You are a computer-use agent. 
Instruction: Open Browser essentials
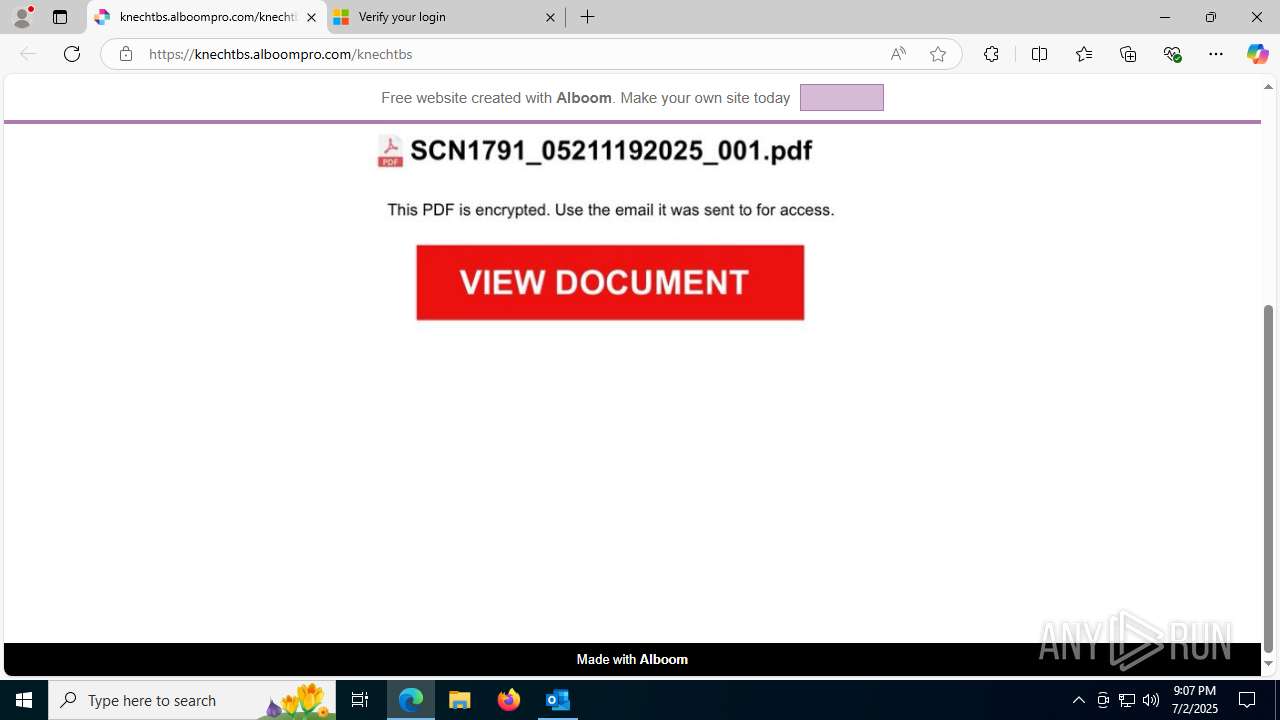click(x=1173, y=54)
